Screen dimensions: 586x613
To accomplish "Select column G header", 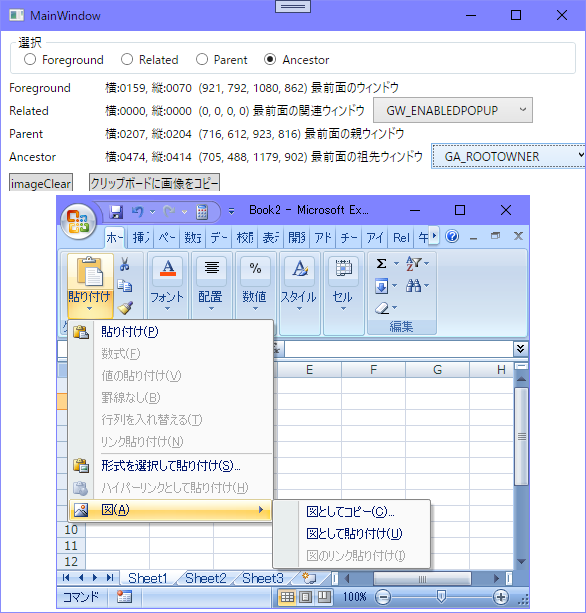I will pos(437,369).
